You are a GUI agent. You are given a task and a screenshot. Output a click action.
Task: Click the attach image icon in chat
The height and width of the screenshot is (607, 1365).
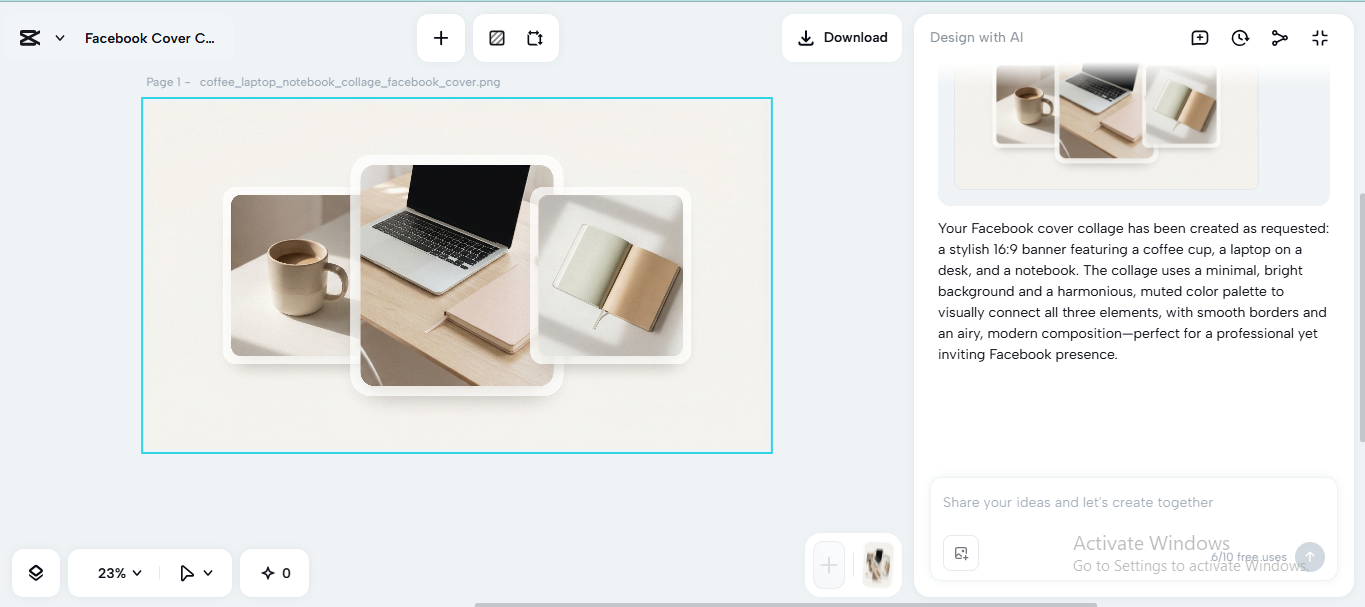[x=961, y=553]
